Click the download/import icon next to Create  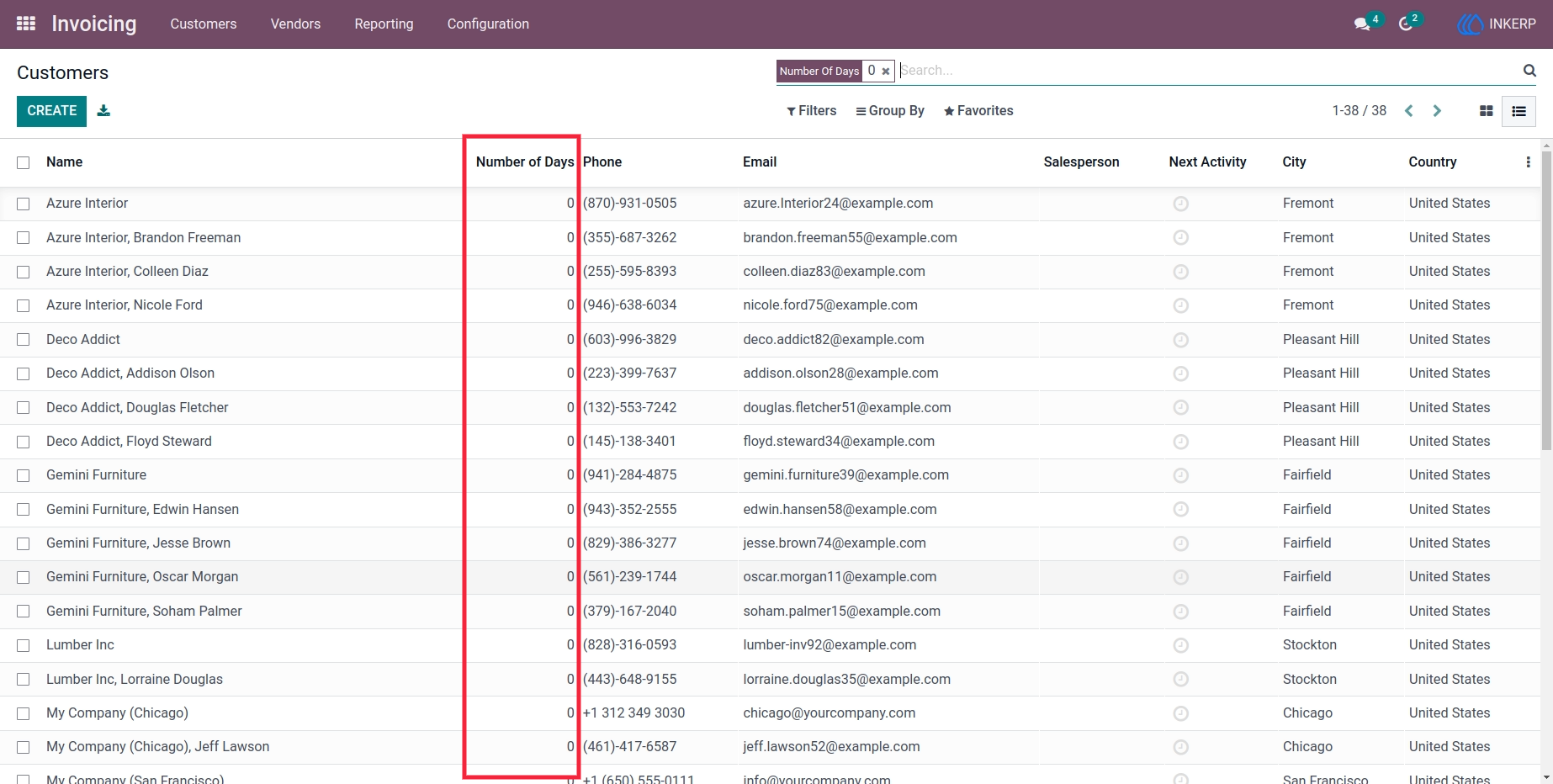(103, 110)
